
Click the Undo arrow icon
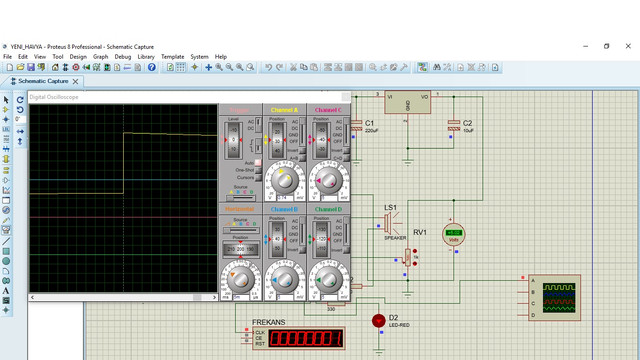[268, 67]
